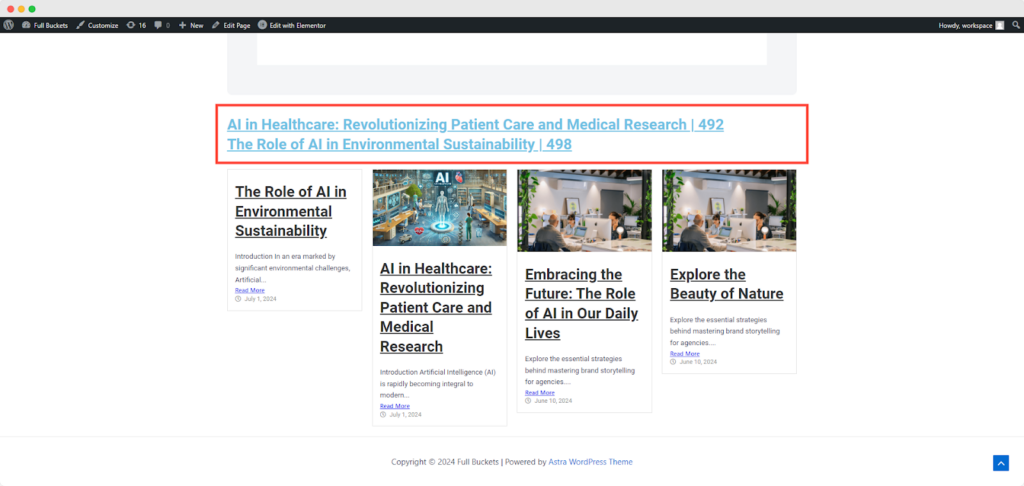Screen dimensions: 1024x486
Task: Open 'The Role of AI in Environmental Sustainability | 498' link
Action: coord(400,144)
